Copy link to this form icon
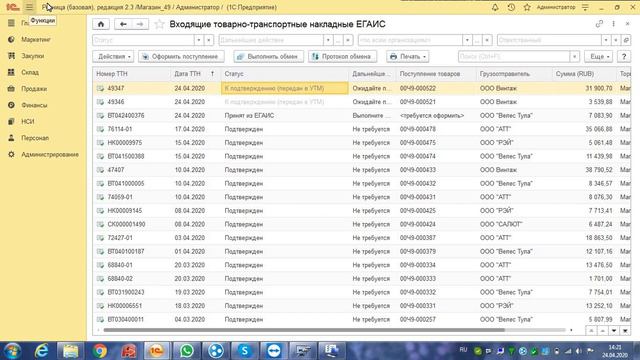 599,24
